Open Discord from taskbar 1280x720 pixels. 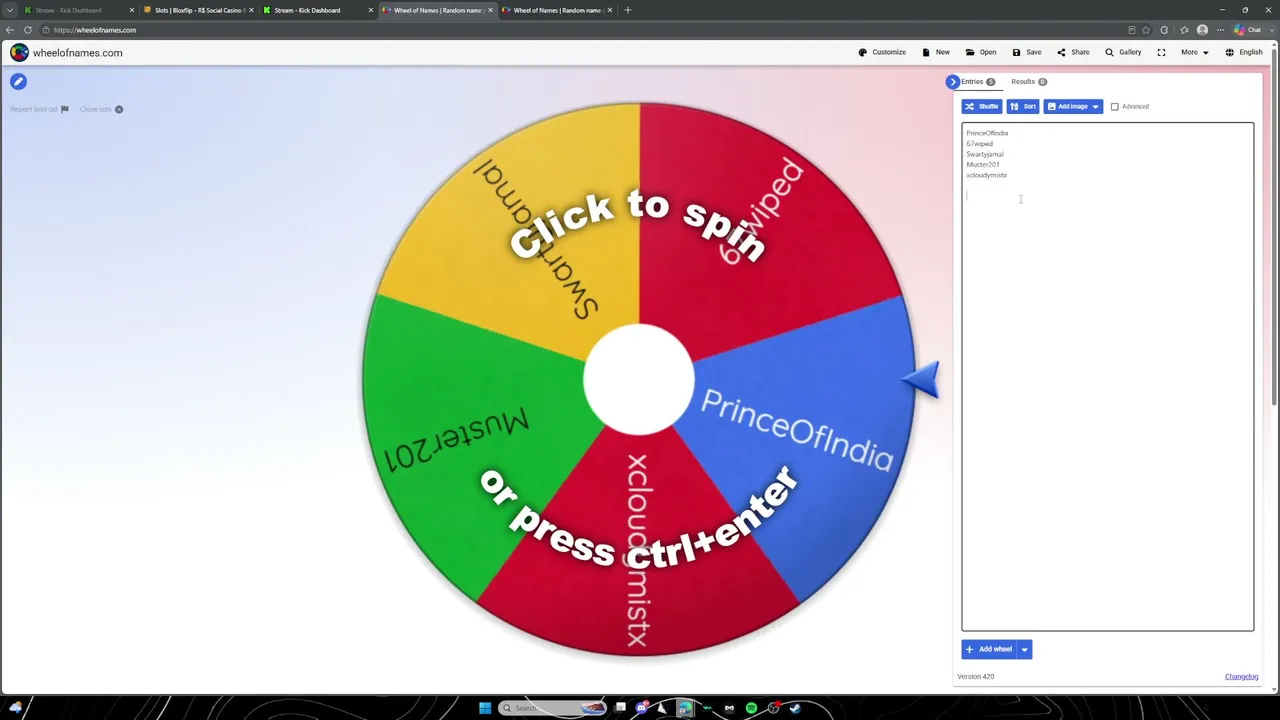[642, 708]
